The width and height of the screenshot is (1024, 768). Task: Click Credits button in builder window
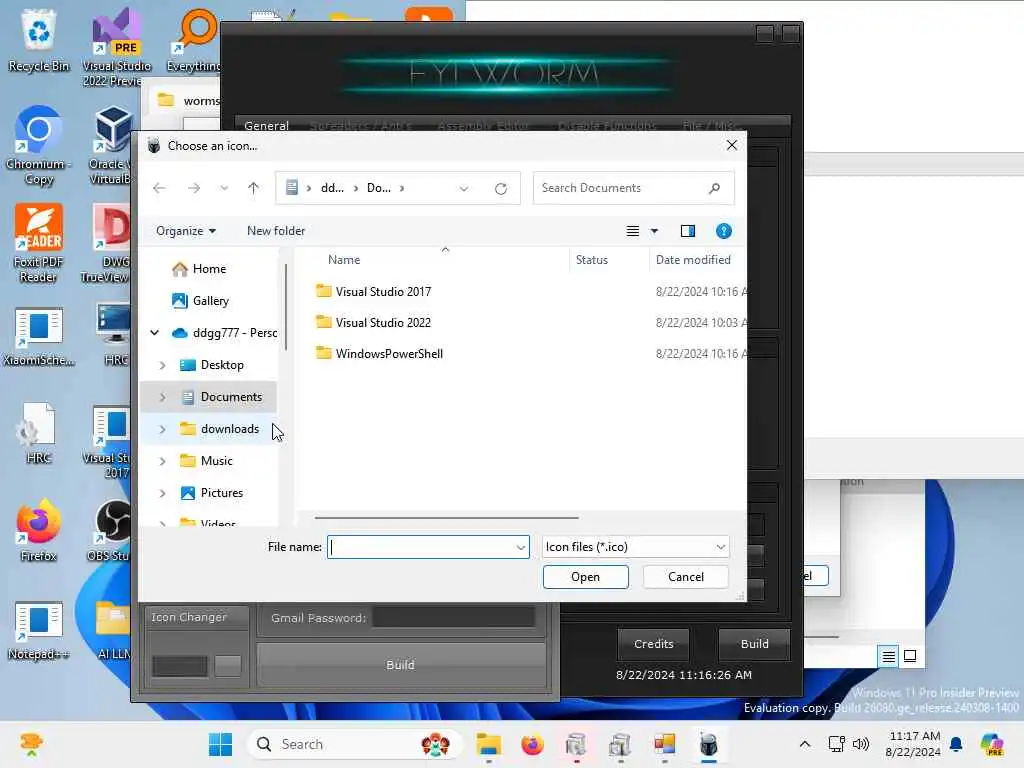[653, 645]
